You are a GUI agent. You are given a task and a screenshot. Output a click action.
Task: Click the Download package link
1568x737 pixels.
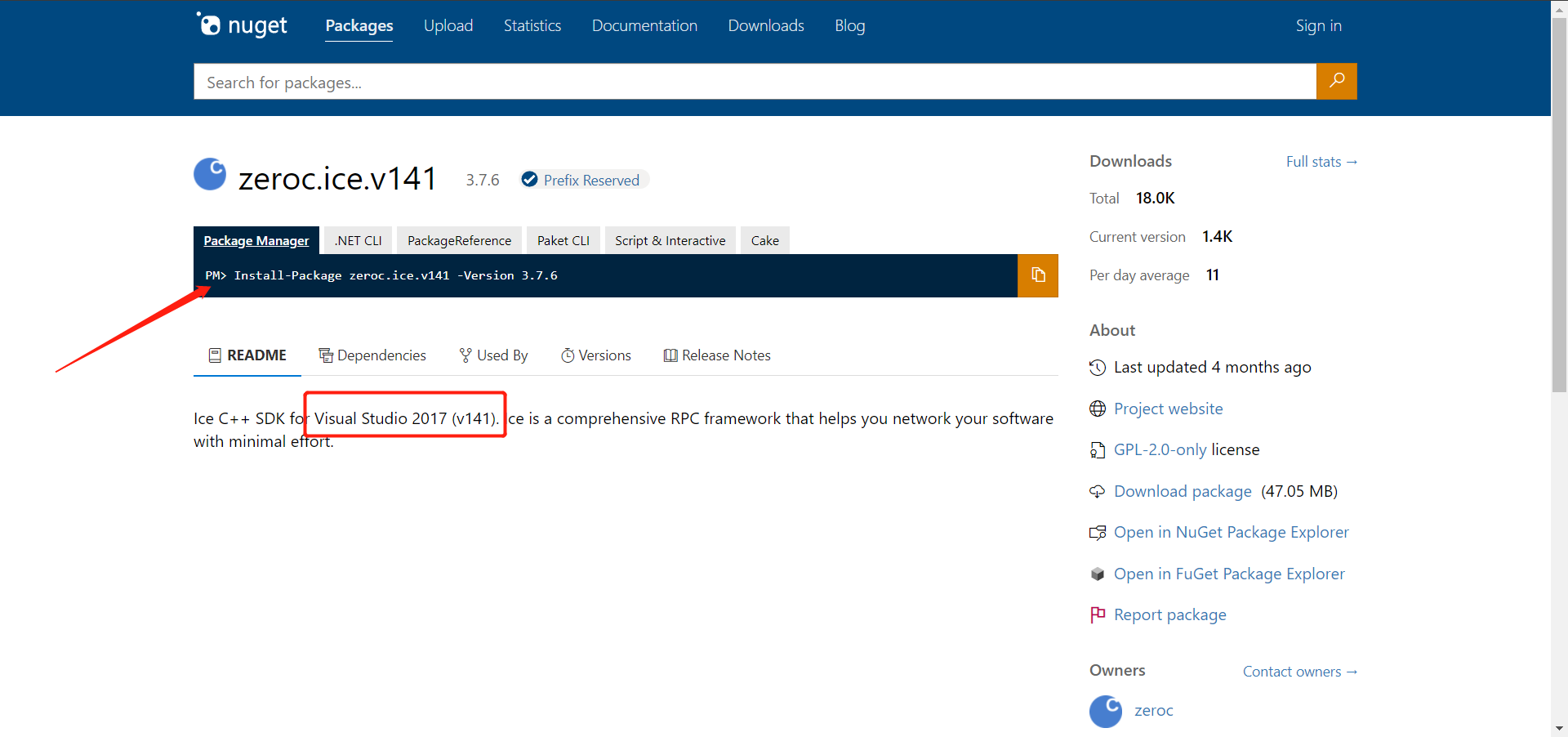coord(1183,491)
